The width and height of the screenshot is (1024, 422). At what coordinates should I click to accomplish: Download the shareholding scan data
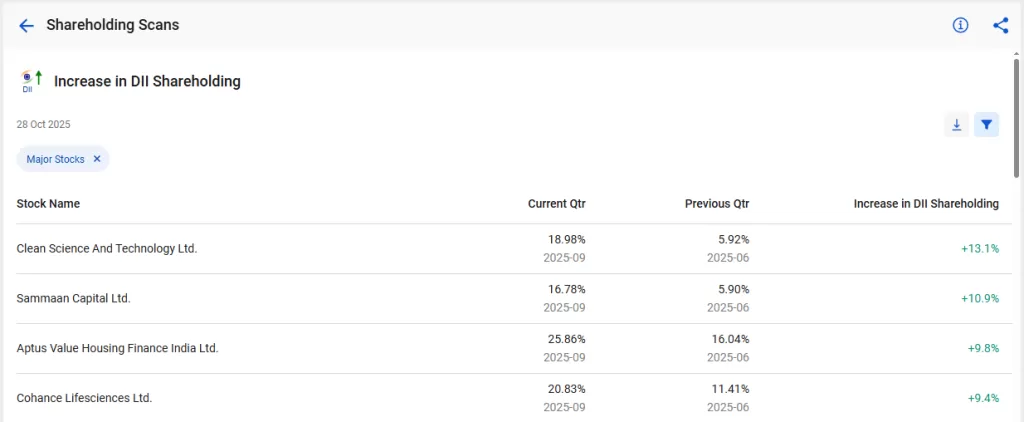click(x=956, y=125)
